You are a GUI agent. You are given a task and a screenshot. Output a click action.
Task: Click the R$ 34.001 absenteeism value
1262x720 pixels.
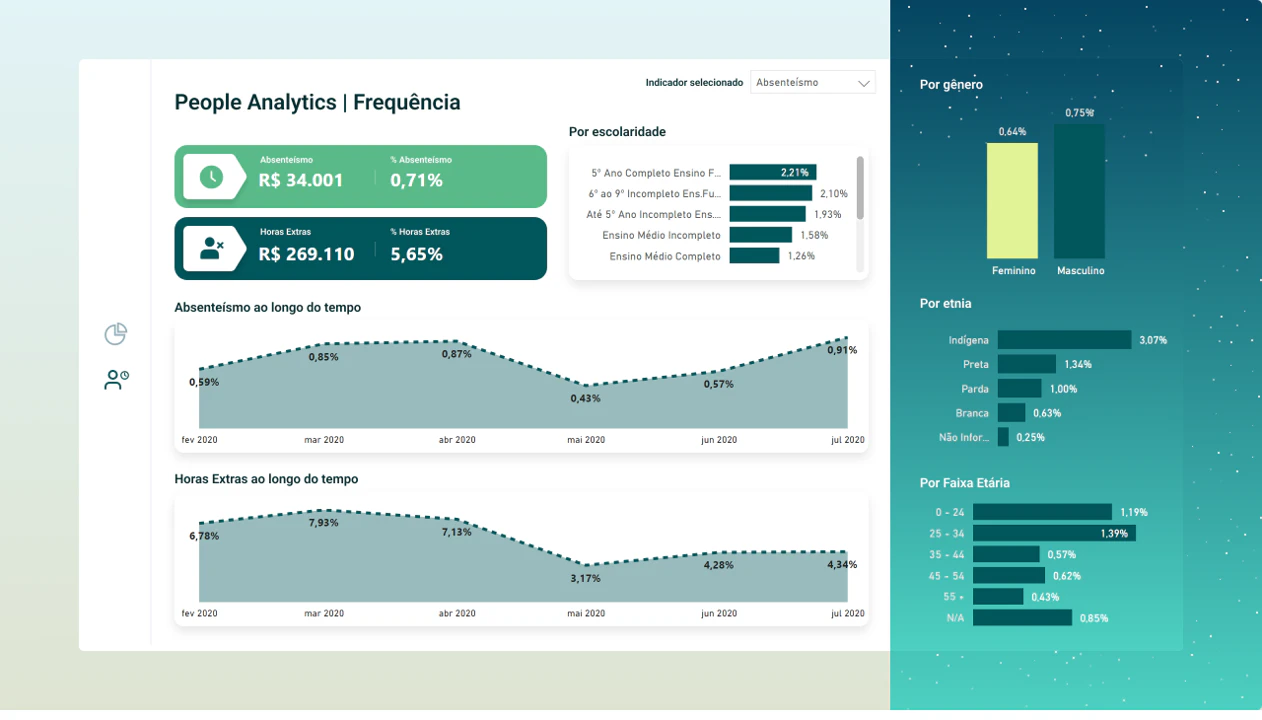[301, 181]
